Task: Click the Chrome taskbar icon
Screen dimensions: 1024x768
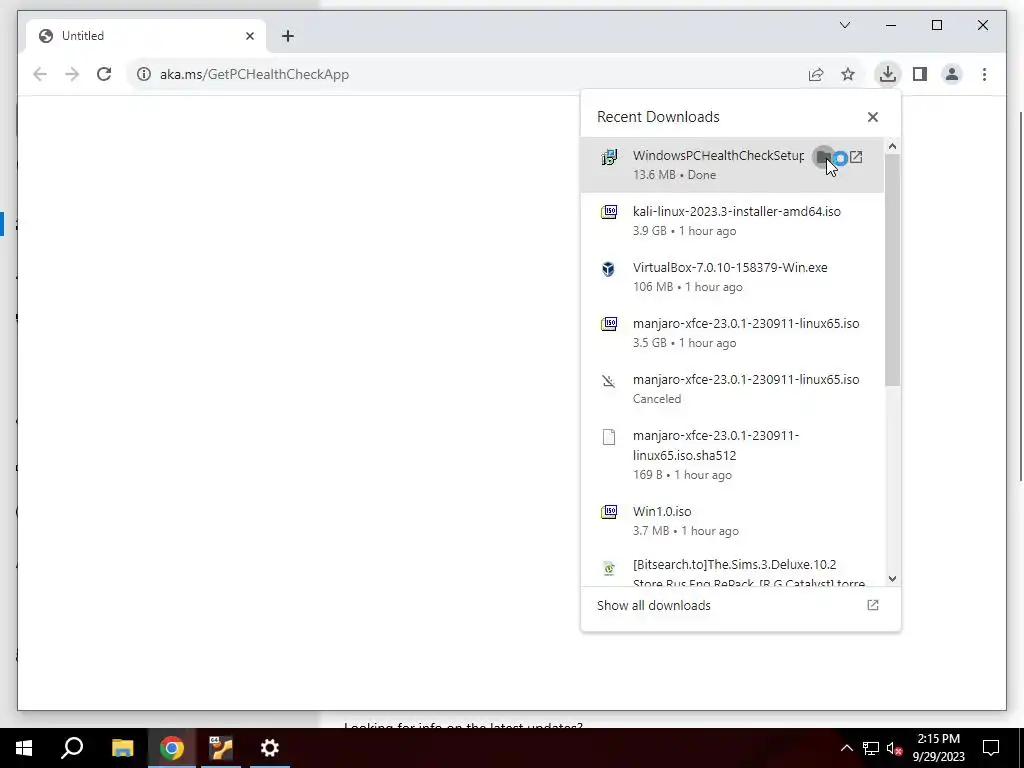Action: tap(172, 748)
